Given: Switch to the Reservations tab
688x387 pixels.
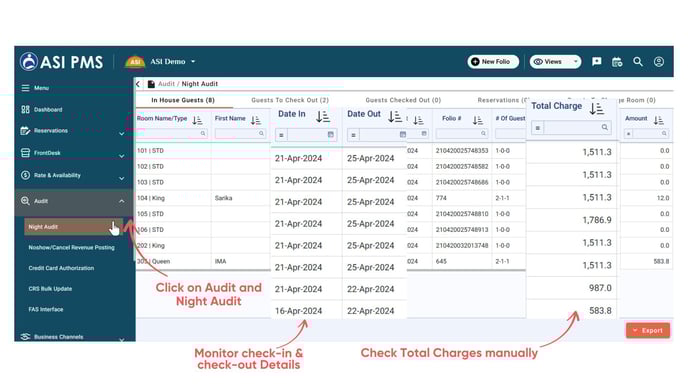Looking at the screenshot, I should click(x=503, y=100).
